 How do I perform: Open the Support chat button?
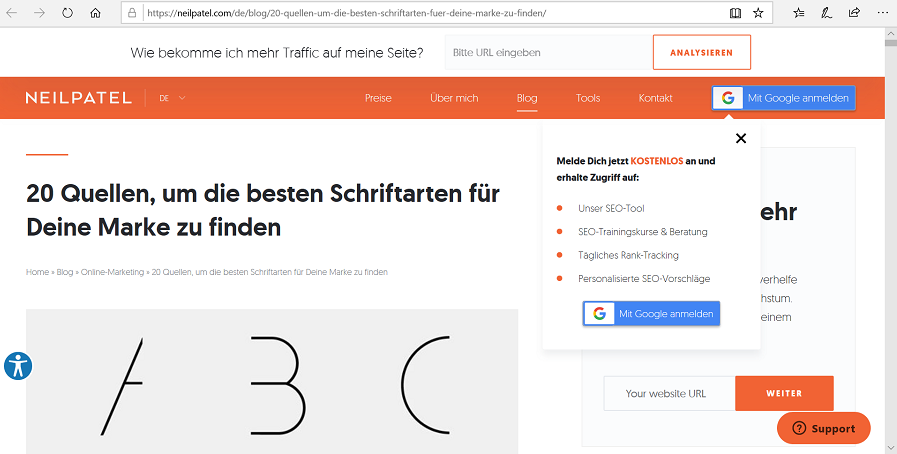824,428
